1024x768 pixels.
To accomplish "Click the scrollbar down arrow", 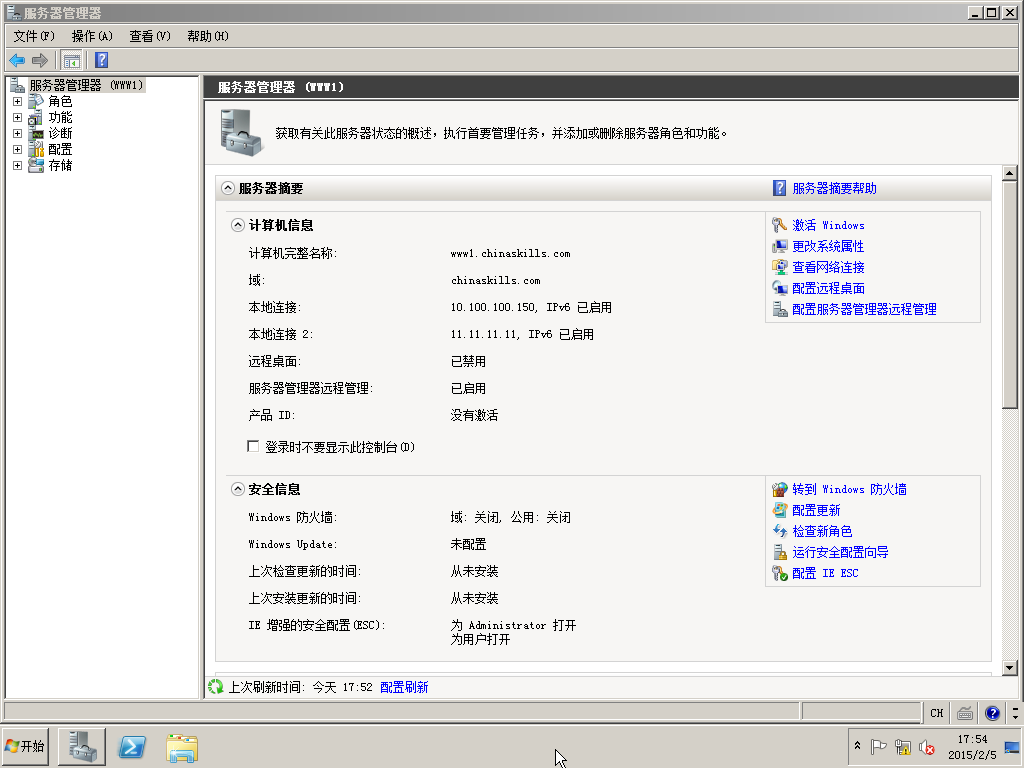I will point(1010,667).
